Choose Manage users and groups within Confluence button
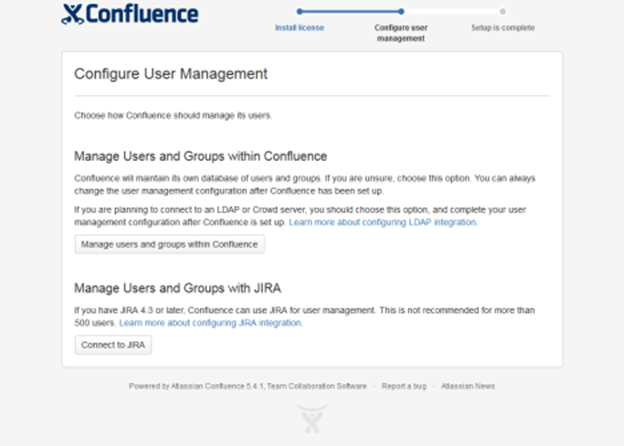The height and width of the screenshot is (446, 624). point(170,244)
